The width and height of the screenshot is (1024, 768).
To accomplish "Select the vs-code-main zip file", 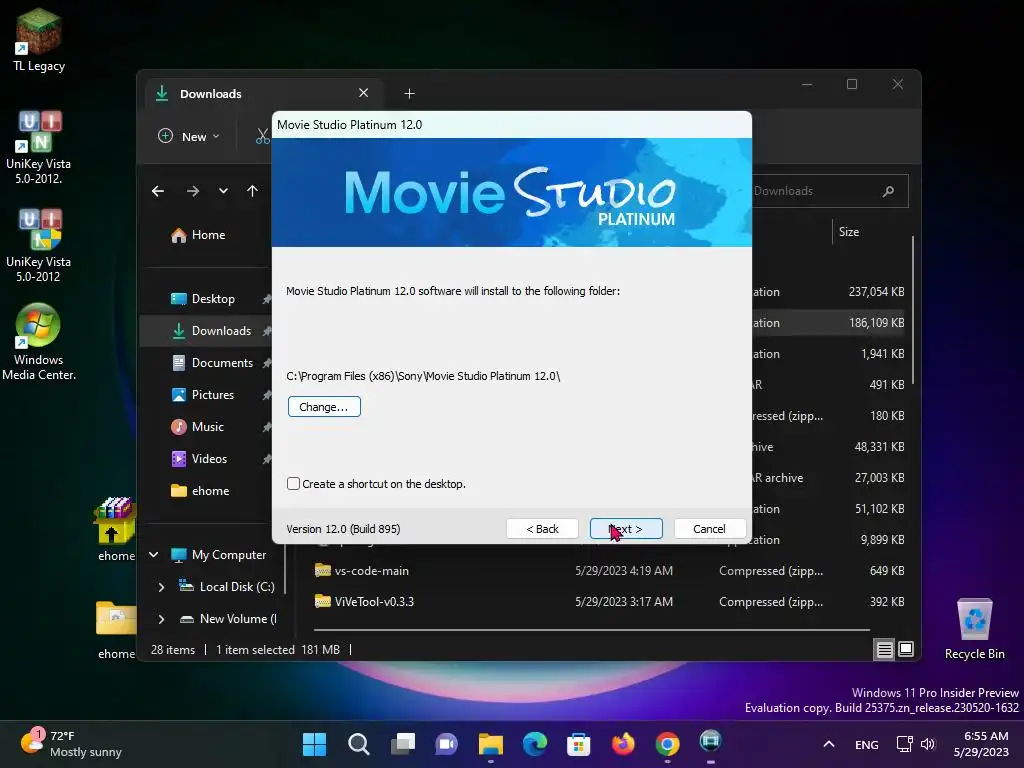I will (x=372, y=571).
